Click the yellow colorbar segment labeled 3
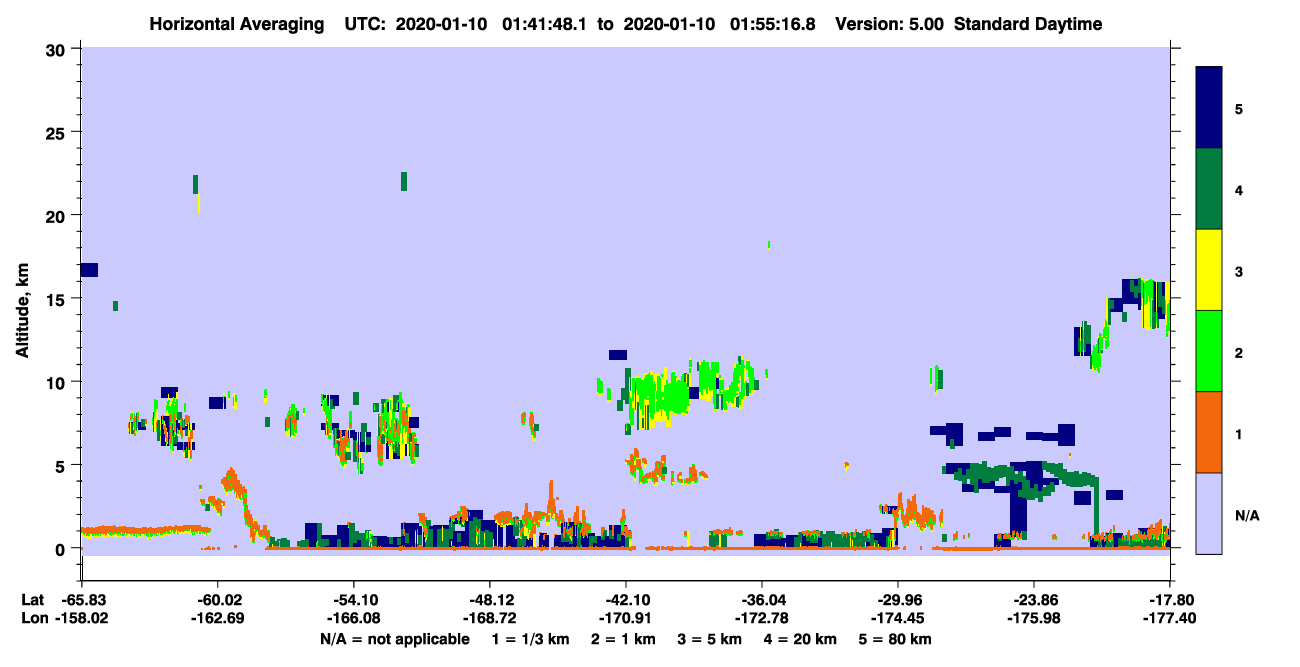This screenshot has width=1300, height=667. pyautogui.click(x=1209, y=270)
